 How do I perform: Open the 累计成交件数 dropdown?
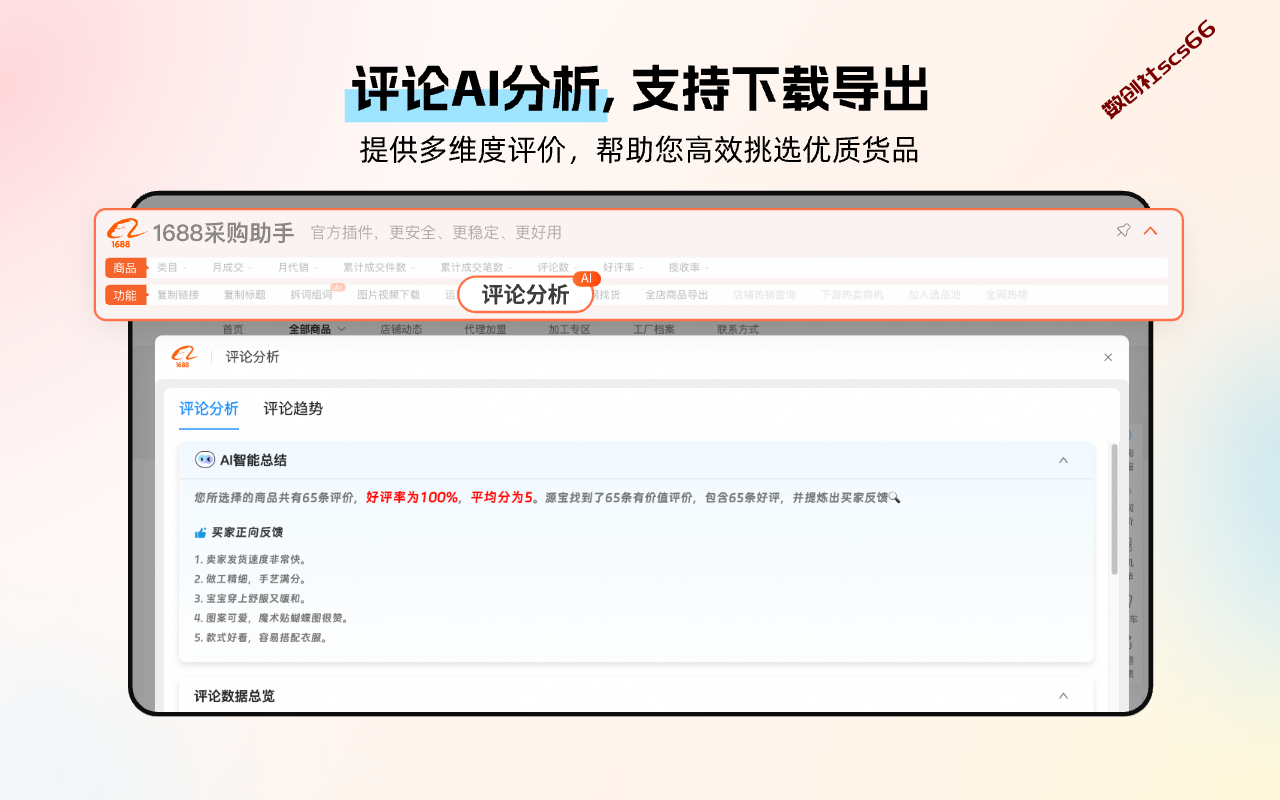[x=378, y=268]
